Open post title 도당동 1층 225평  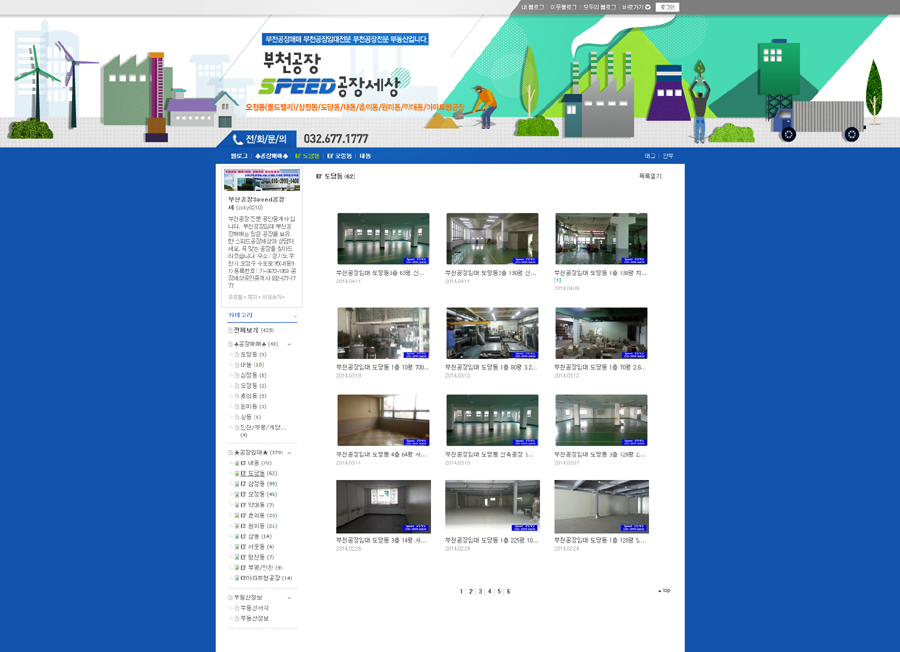tap(491, 541)
